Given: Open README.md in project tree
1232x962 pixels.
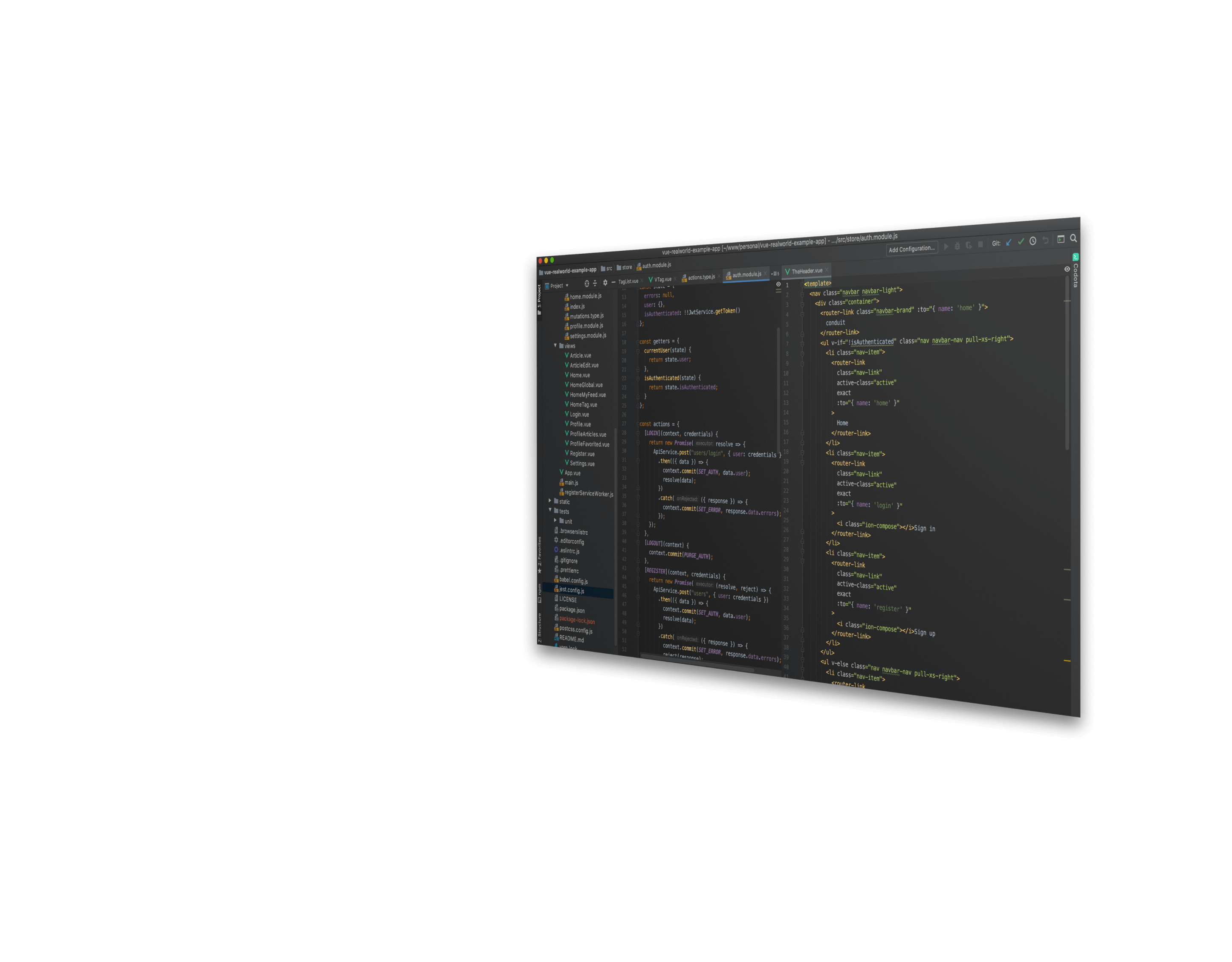Looking at the screenshot, I should point(569,638).
